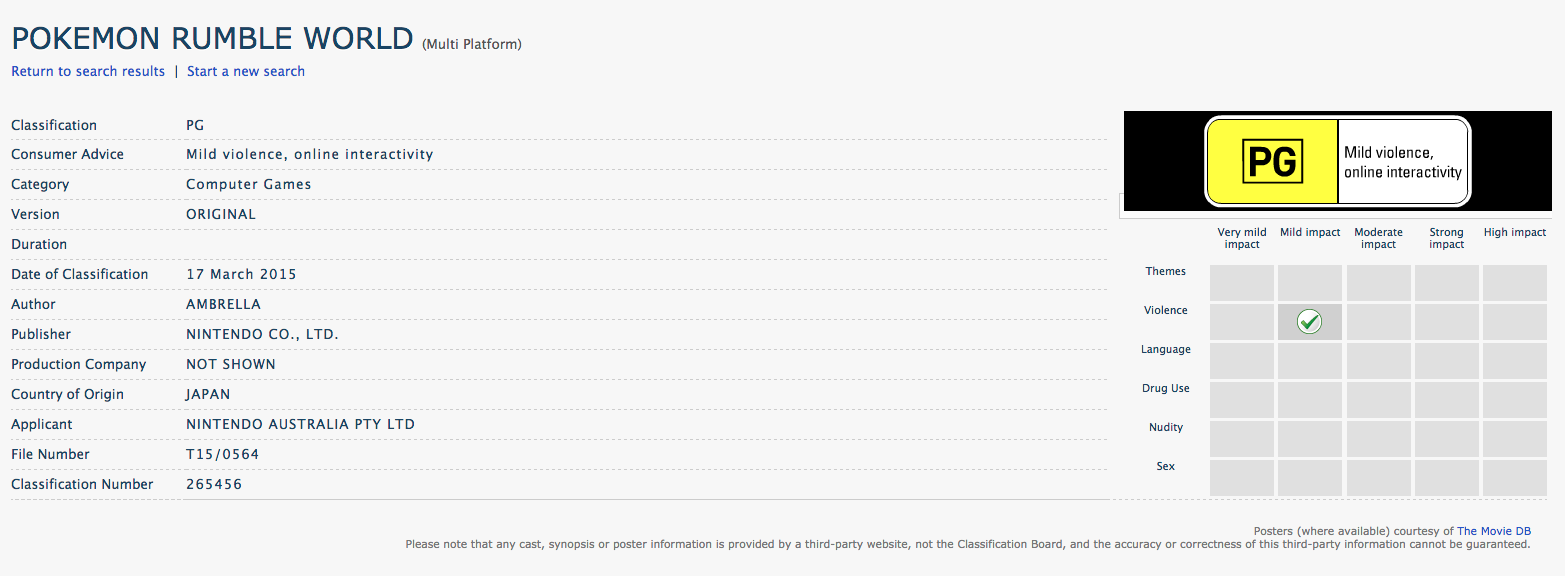1565x576 pixels.
Task: Click the Sex high impact cell
Action: [1514, 477]
